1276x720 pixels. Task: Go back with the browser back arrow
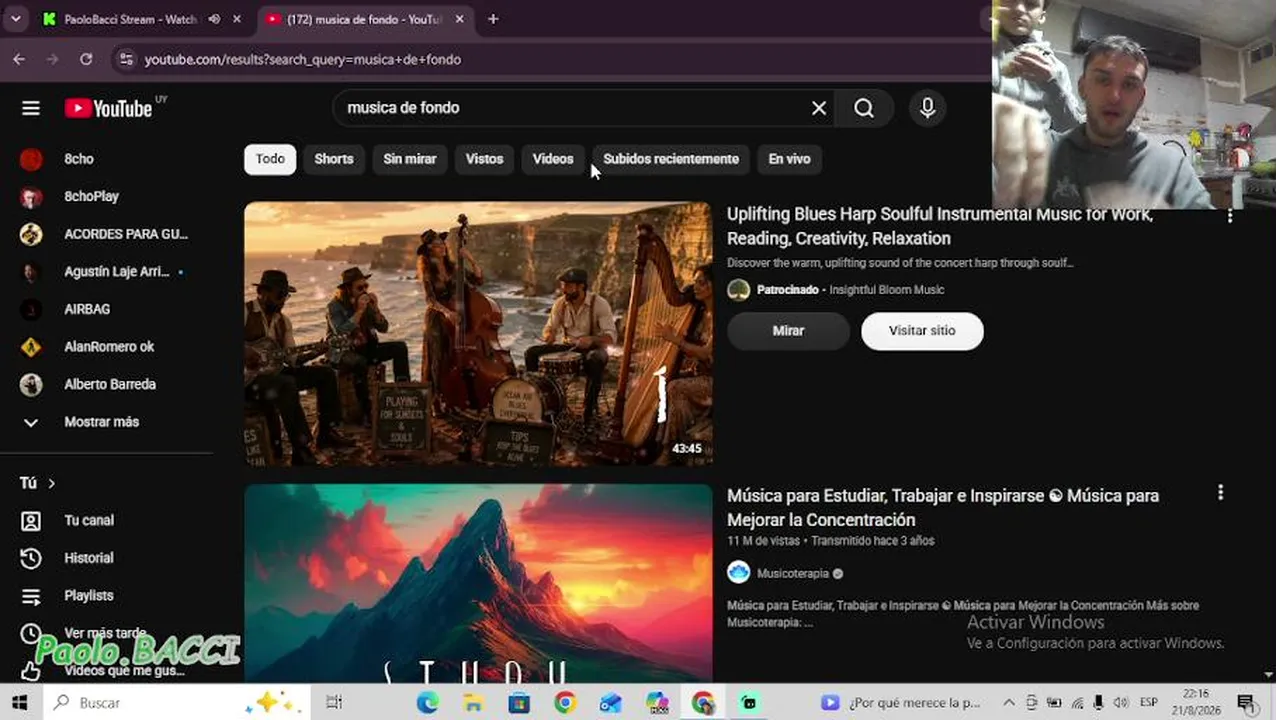(19, 60)
